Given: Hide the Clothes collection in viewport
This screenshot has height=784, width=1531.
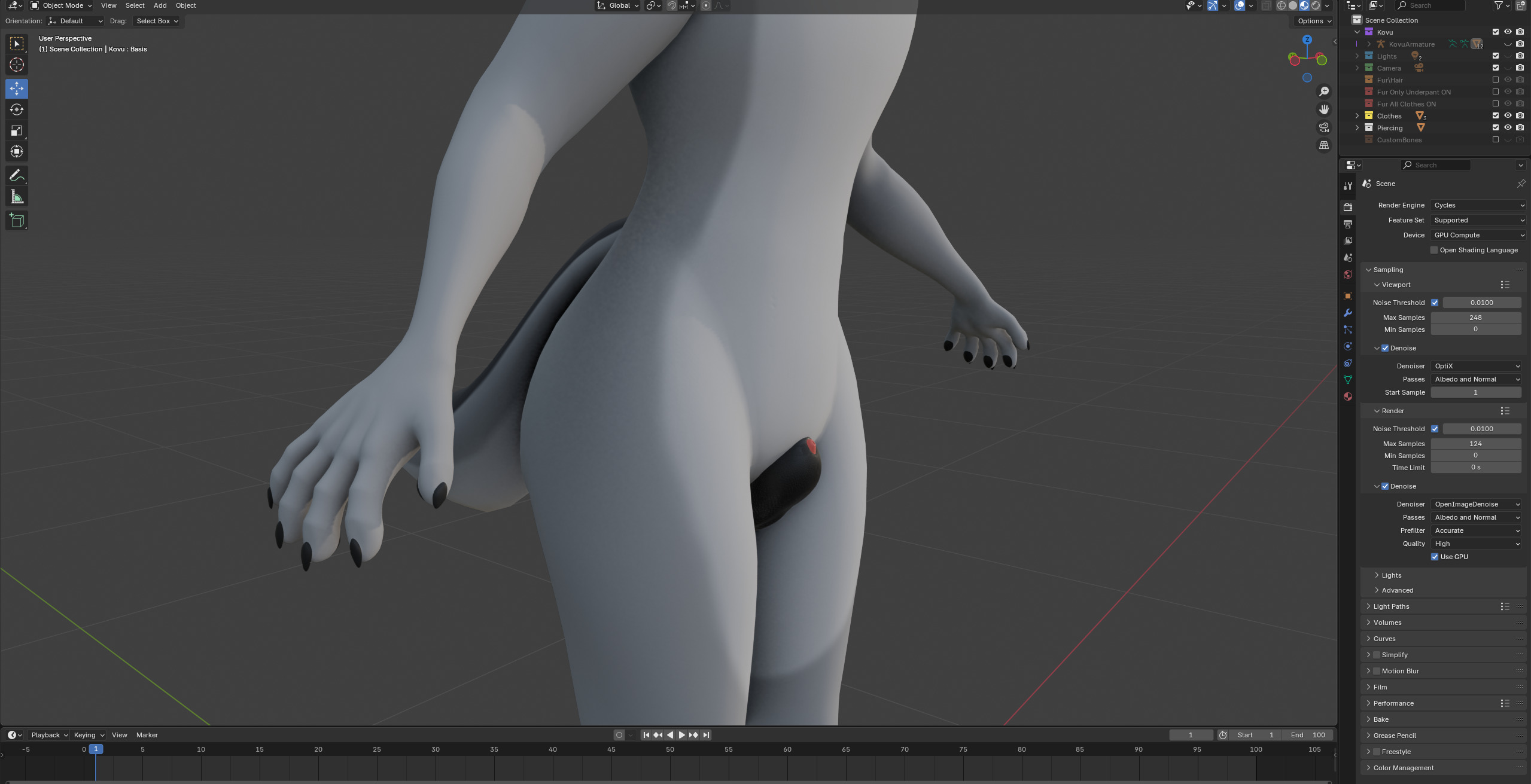Looking at the screenshot, I should 1508,115.
